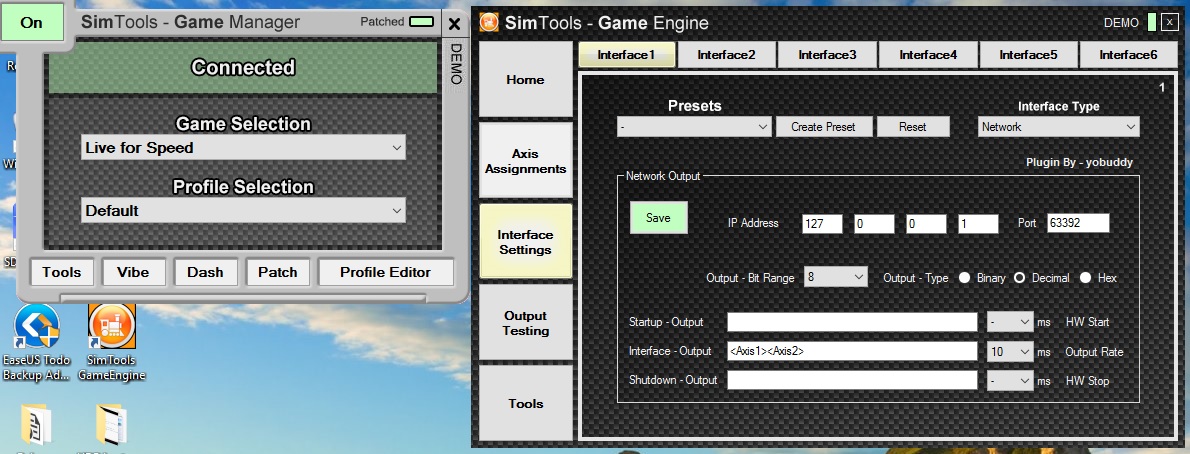Click Tools button in Game Manager
This screenshot has height=454, width=1190.
point(61,273)
